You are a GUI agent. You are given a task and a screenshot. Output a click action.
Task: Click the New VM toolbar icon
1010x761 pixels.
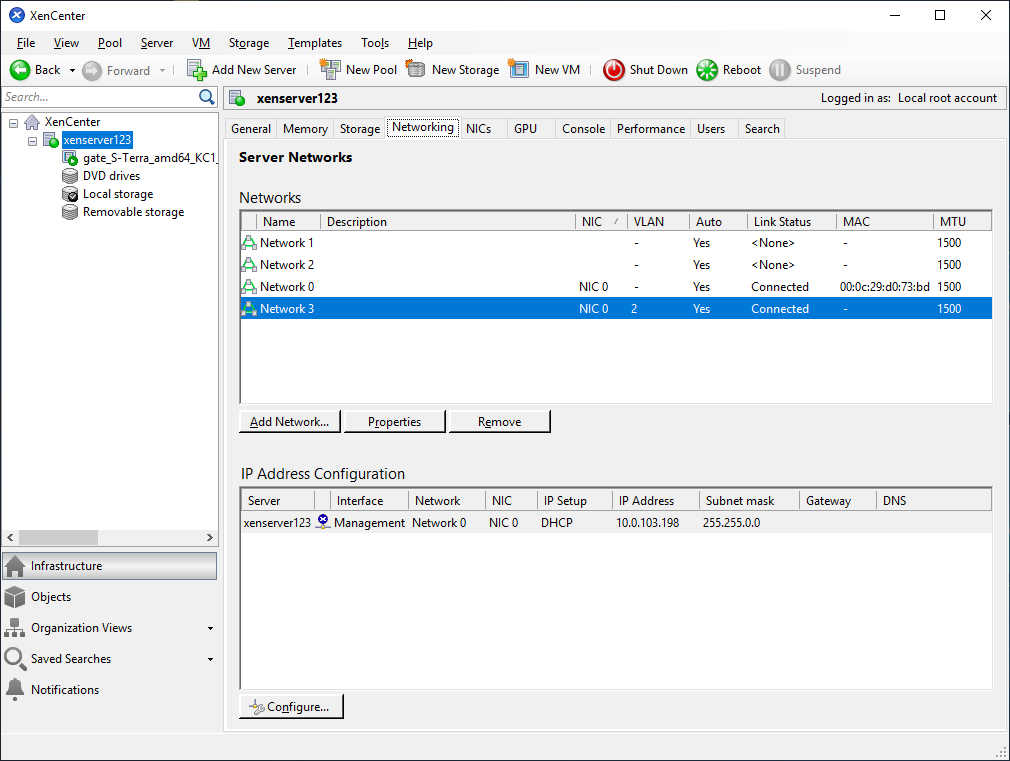click(518, 68)
